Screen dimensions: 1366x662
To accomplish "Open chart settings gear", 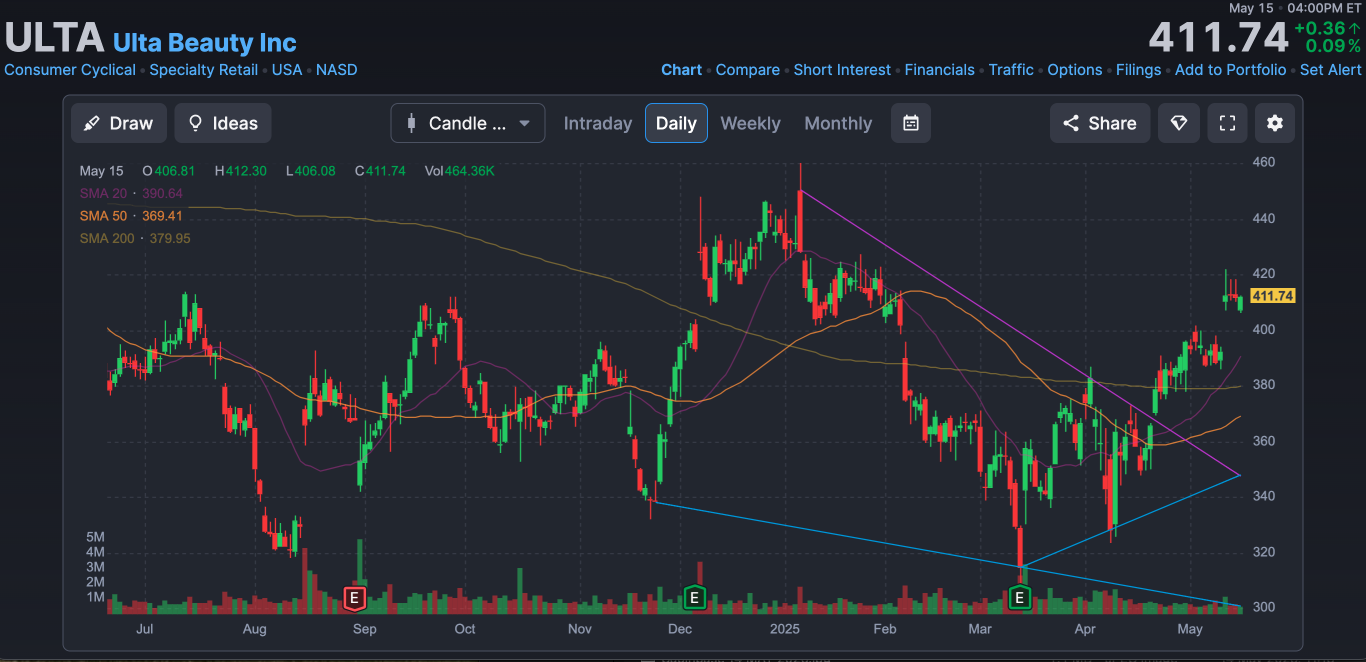I will pos(1275,123).
